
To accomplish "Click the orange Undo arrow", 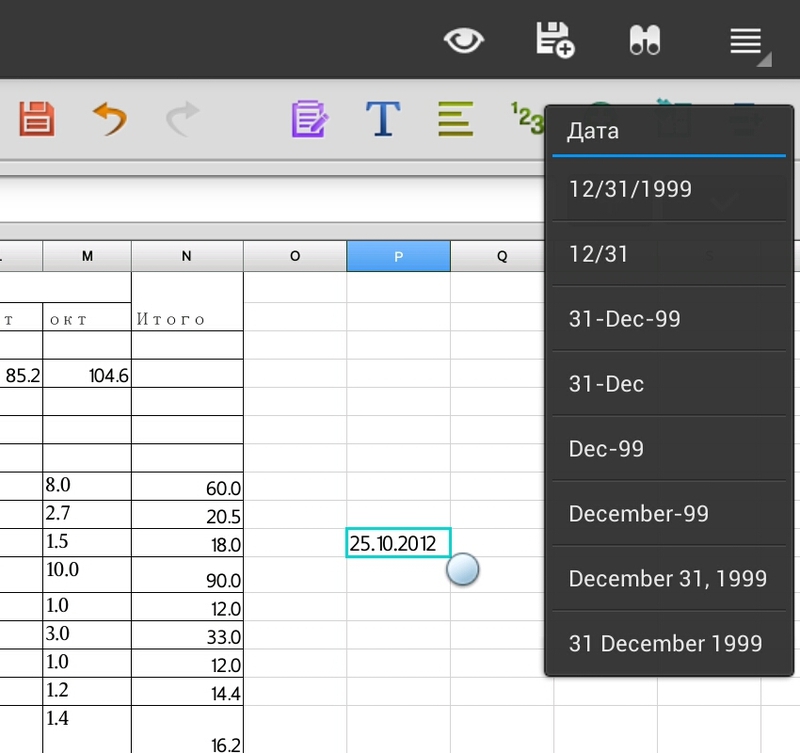I will 110,119.
